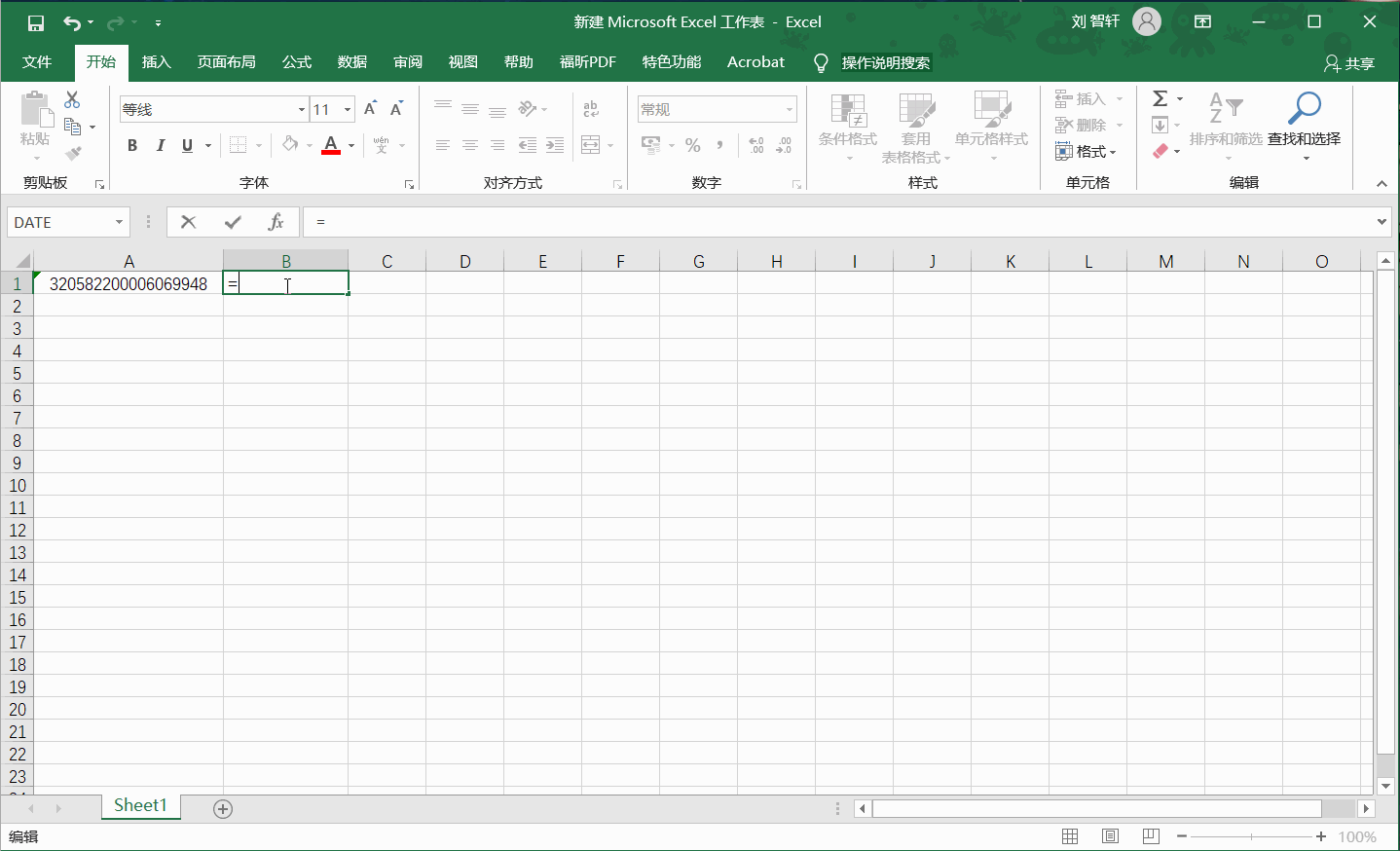Click Decrease Decimal icon
1400x851 pixels.
click(784, 145)
